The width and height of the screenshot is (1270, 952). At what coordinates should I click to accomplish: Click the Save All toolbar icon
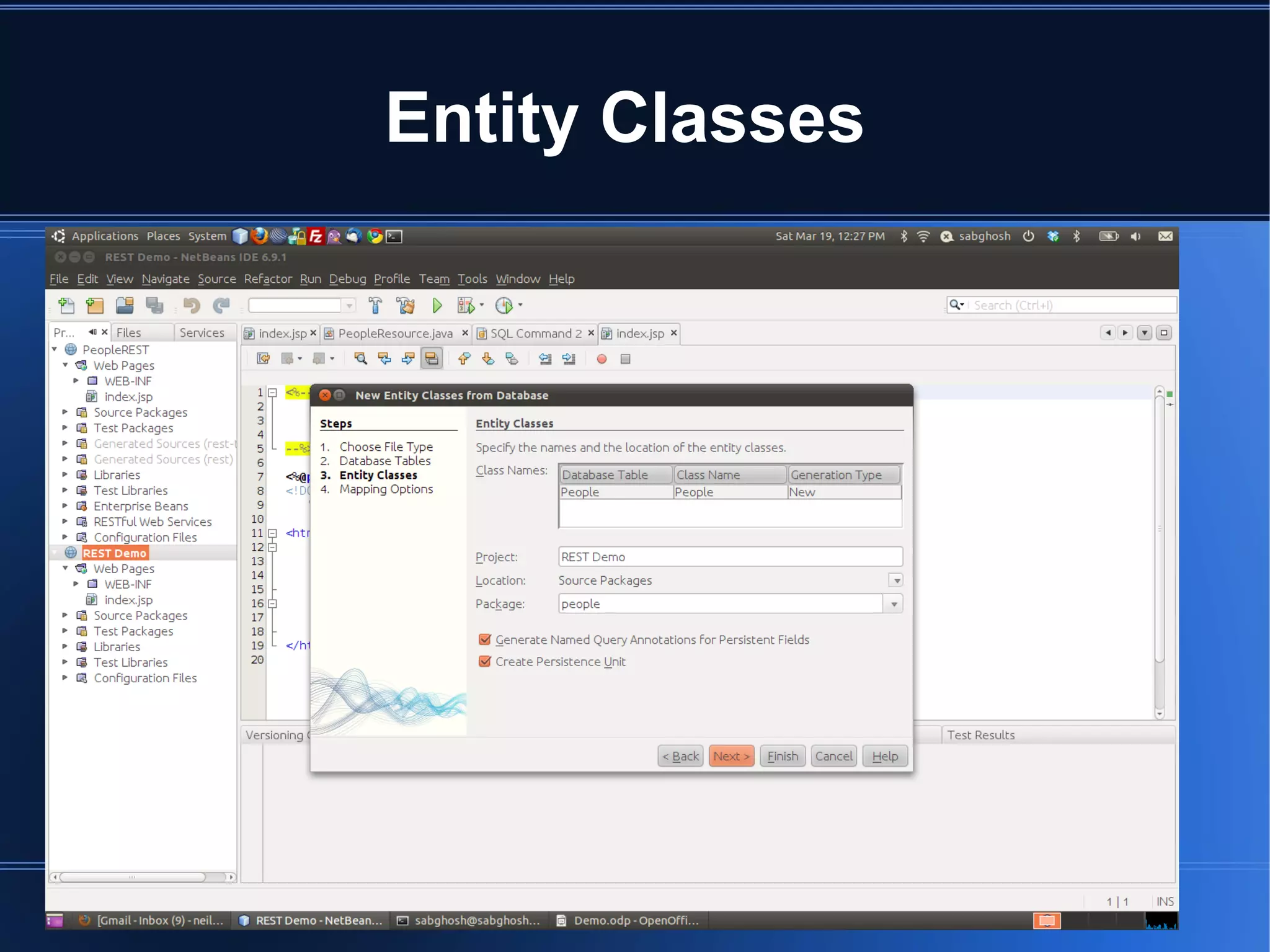tap(154, 305)
